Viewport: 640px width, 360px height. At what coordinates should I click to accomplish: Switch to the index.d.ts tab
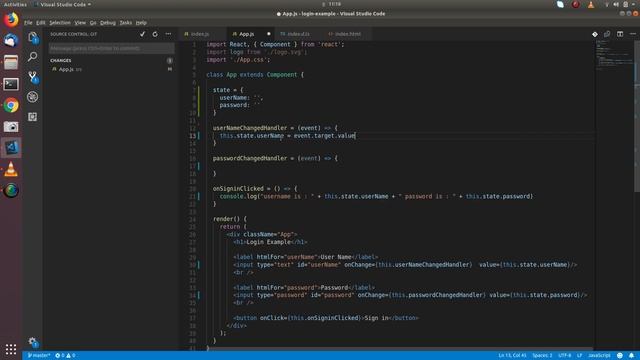[x=298, y=34]
